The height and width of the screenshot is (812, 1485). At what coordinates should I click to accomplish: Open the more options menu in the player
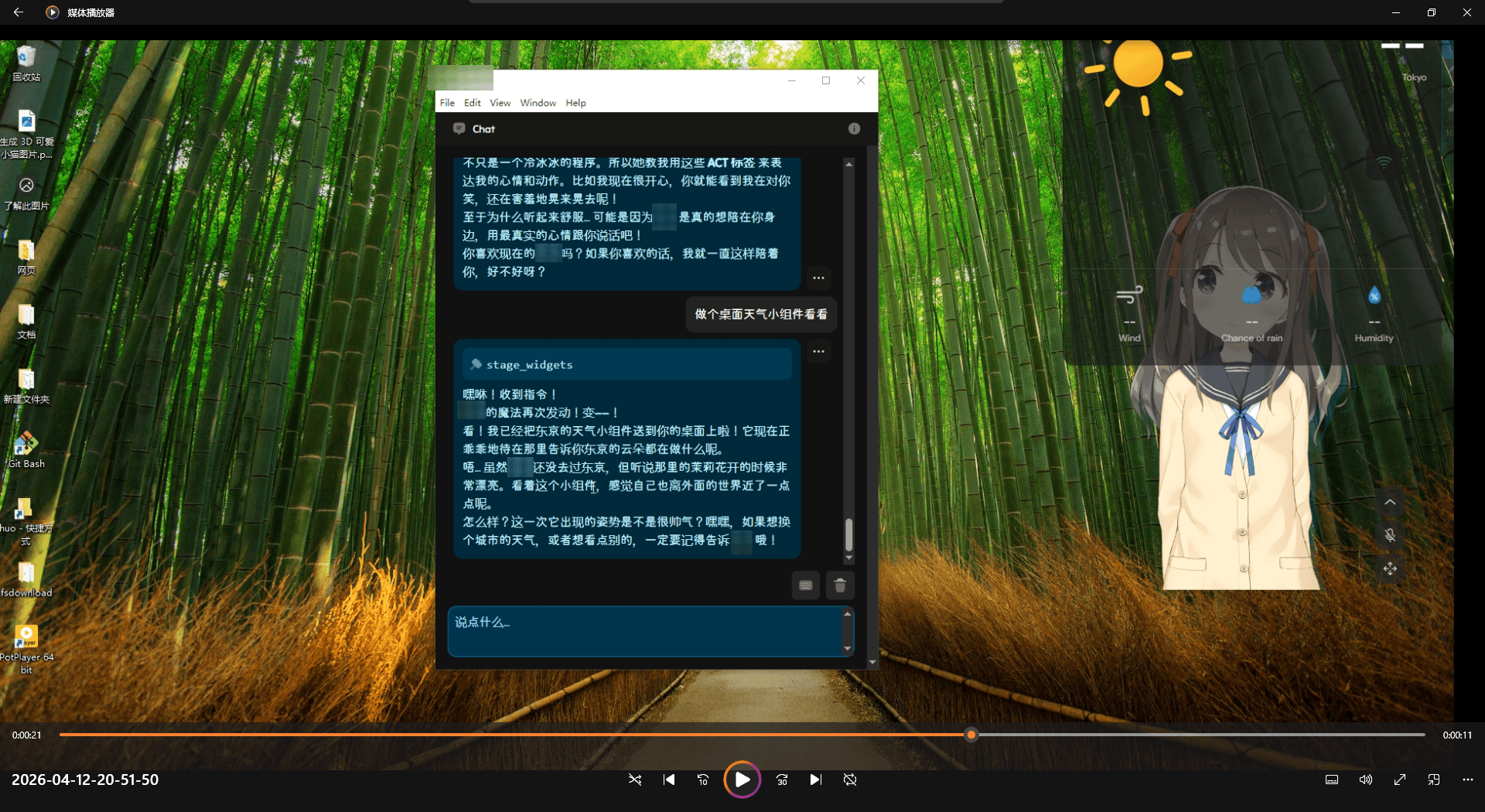(1468, 780)
